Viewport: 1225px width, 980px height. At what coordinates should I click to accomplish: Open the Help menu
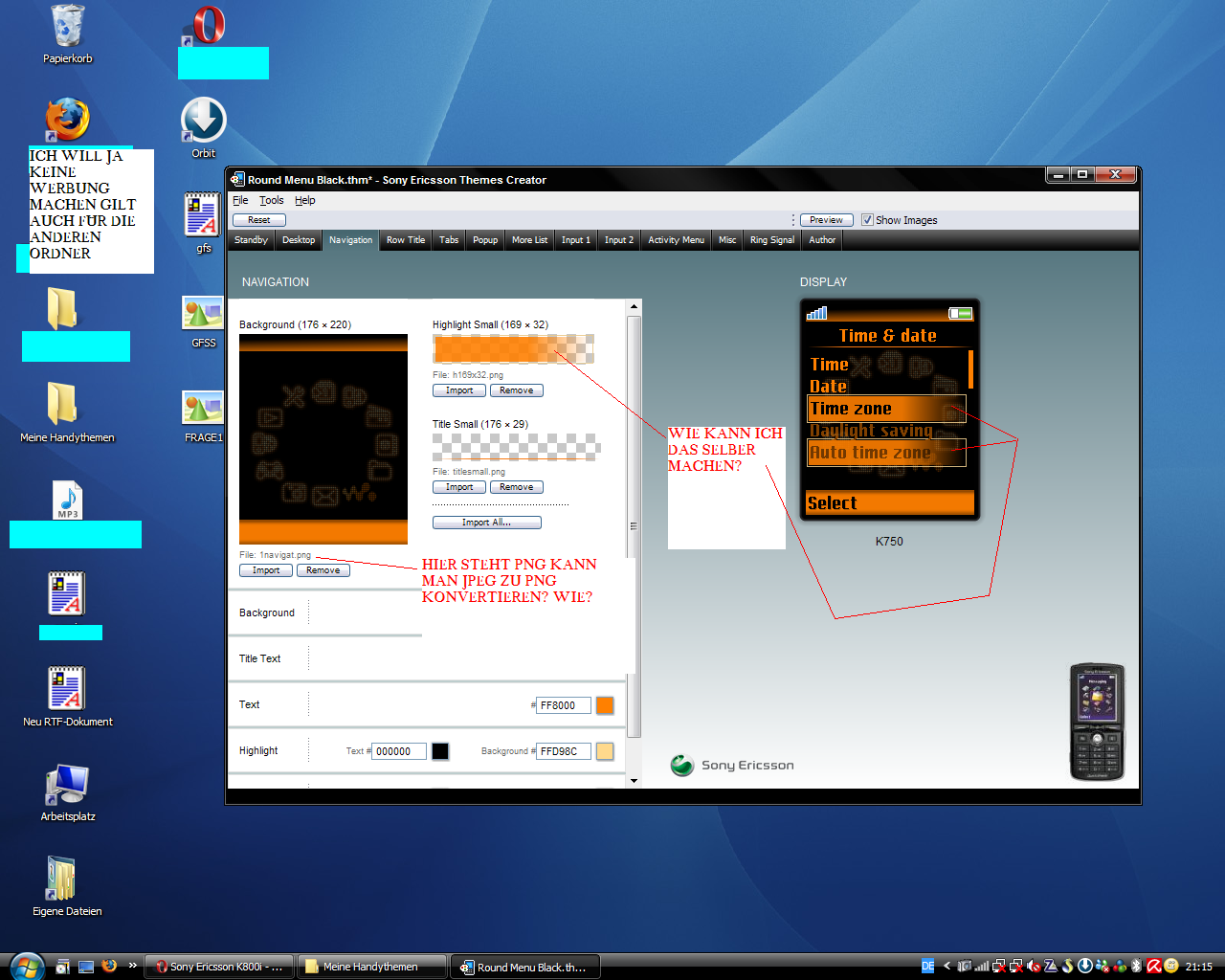coord(304,200)
